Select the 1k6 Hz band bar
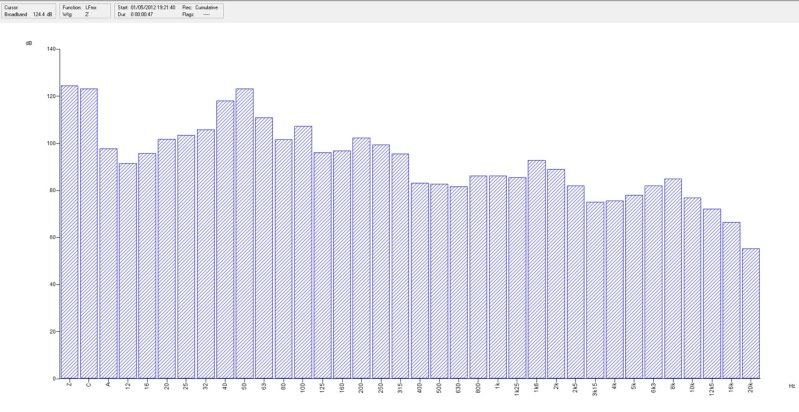 (537, 269)
